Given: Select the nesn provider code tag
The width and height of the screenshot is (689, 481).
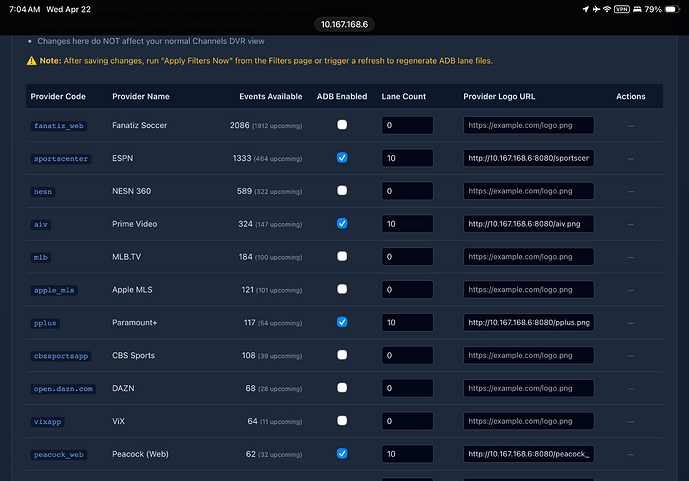Looking at the screenshot, I should click(x=43, y=192).
